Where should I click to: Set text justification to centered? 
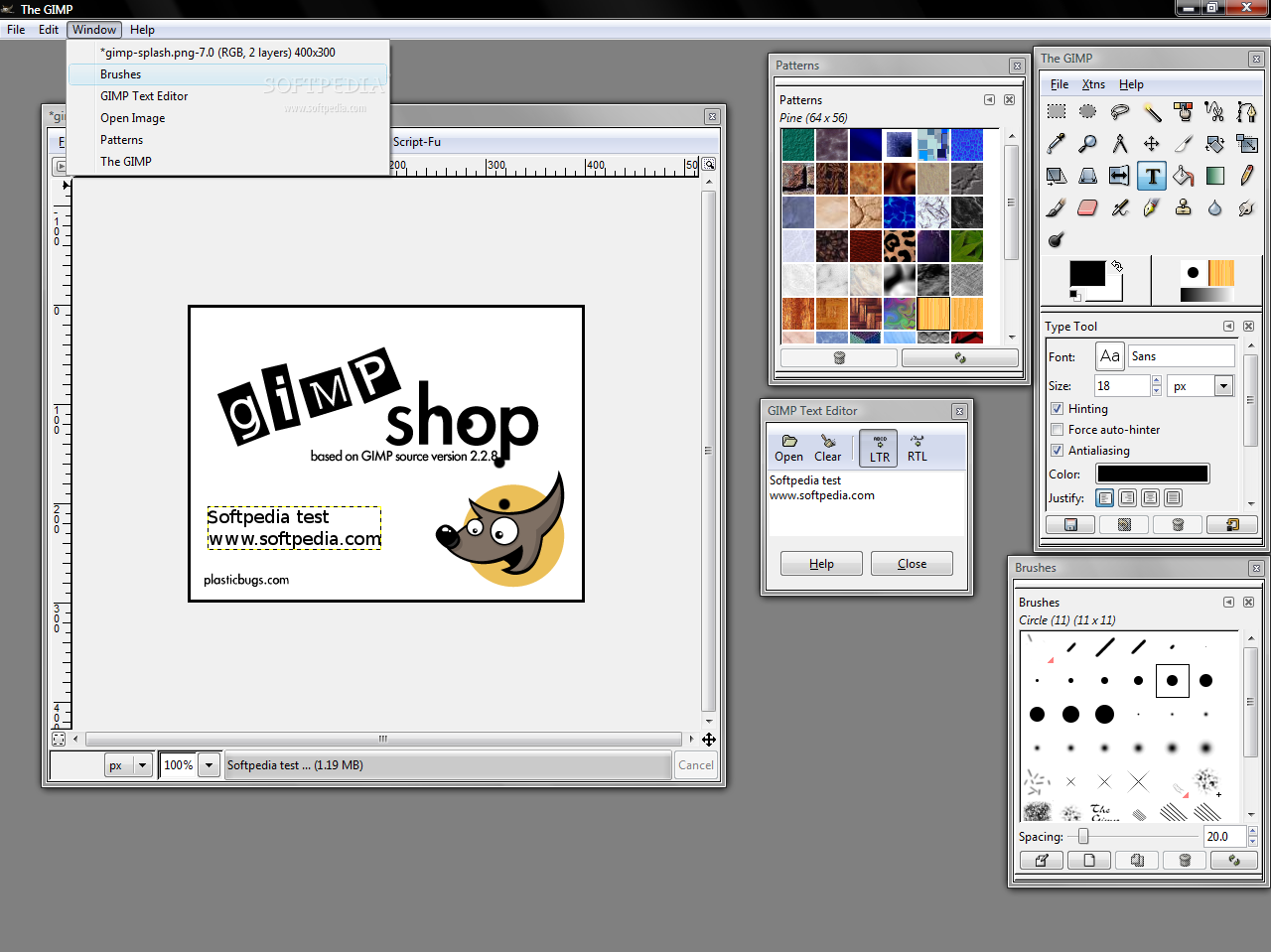(1150, 497)
